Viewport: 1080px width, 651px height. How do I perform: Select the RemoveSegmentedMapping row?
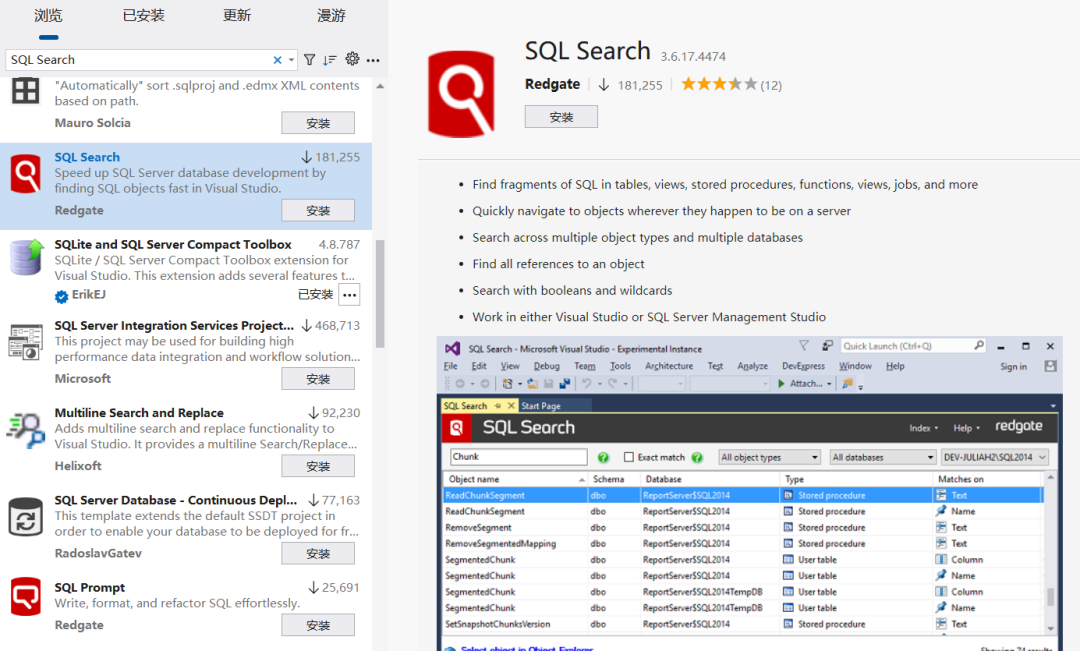pos(742,544)
